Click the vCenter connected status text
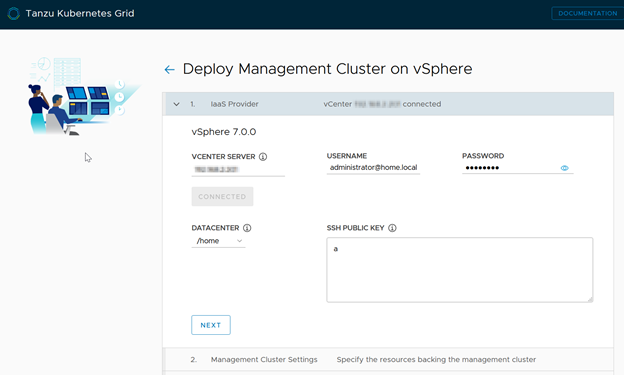Image resolution: width=624 pixels, height=375 pixels. coord(382,104)
